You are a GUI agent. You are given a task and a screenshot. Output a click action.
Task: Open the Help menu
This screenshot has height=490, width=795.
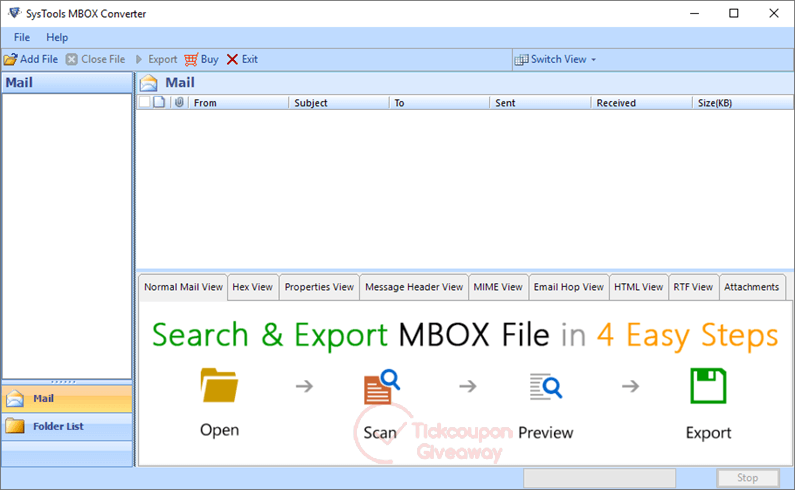tap(57, 38)
